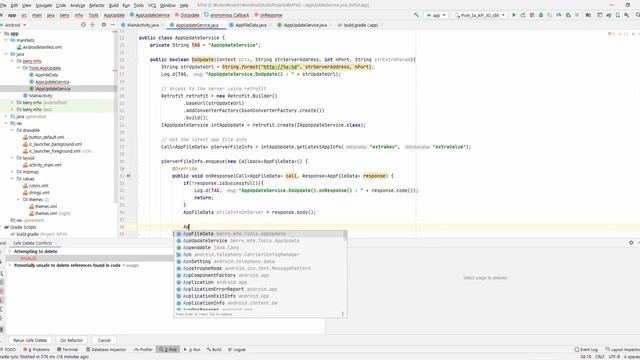Collapse the values folder
Viewport: 640px width, 360px height.
click(12, 179)
